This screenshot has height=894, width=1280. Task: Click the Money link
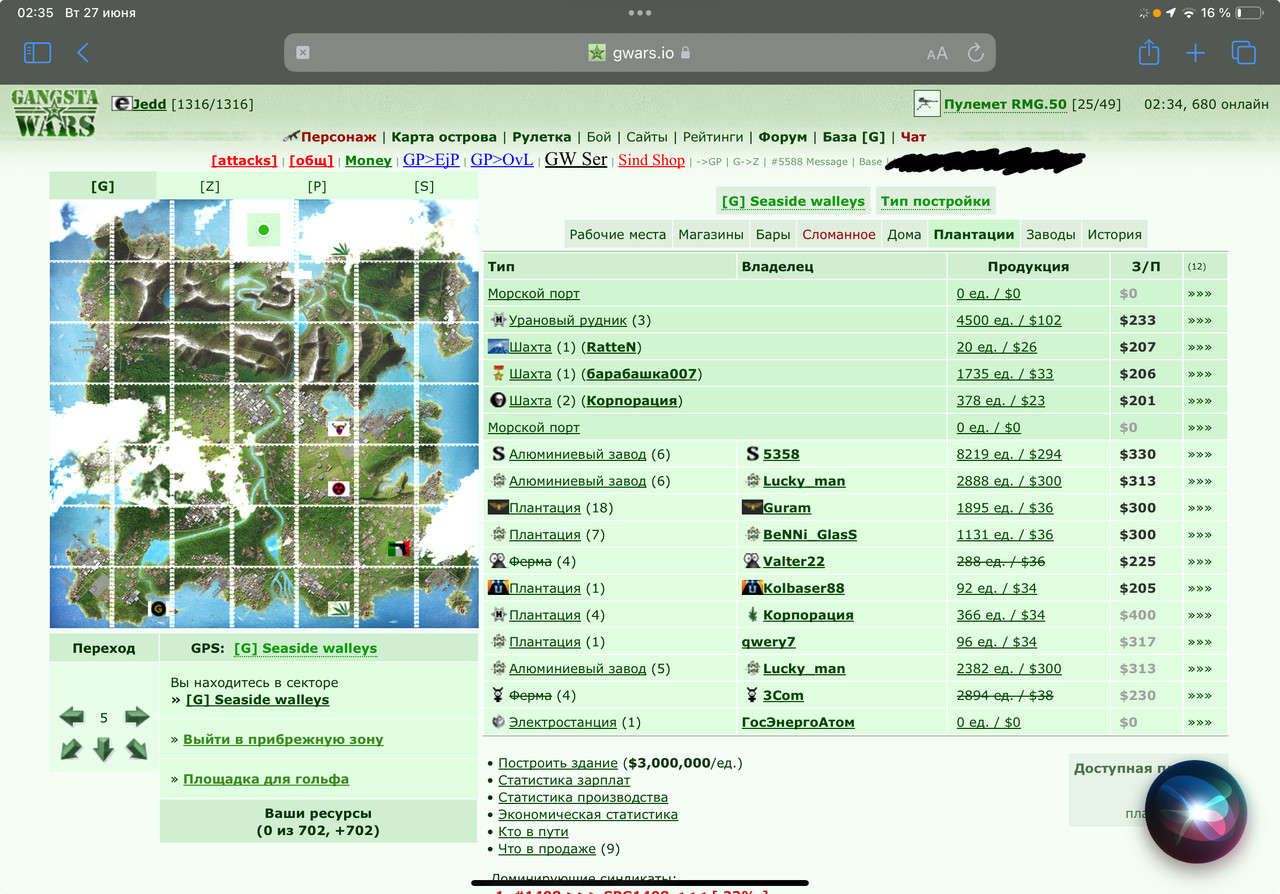(x=368, y=160)
